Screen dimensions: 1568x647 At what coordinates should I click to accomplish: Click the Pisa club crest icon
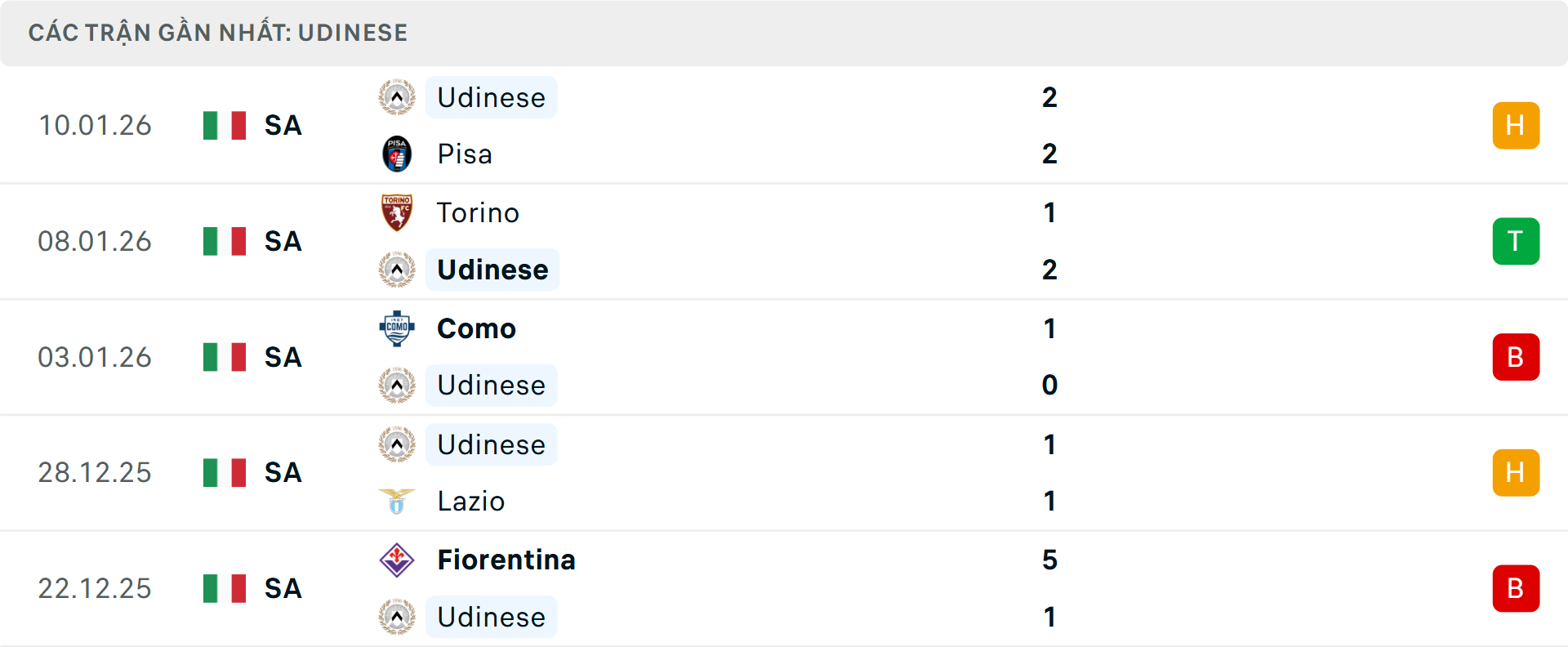[397, 154]
